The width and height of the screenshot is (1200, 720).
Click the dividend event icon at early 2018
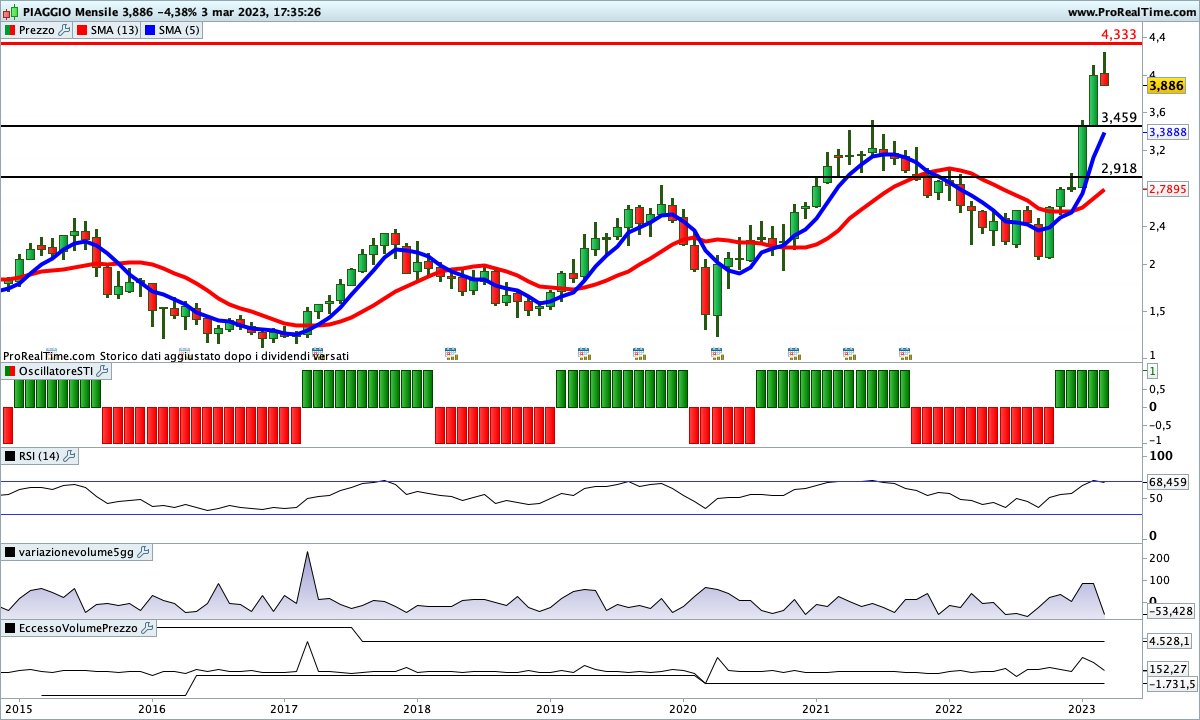pos(450,353)
